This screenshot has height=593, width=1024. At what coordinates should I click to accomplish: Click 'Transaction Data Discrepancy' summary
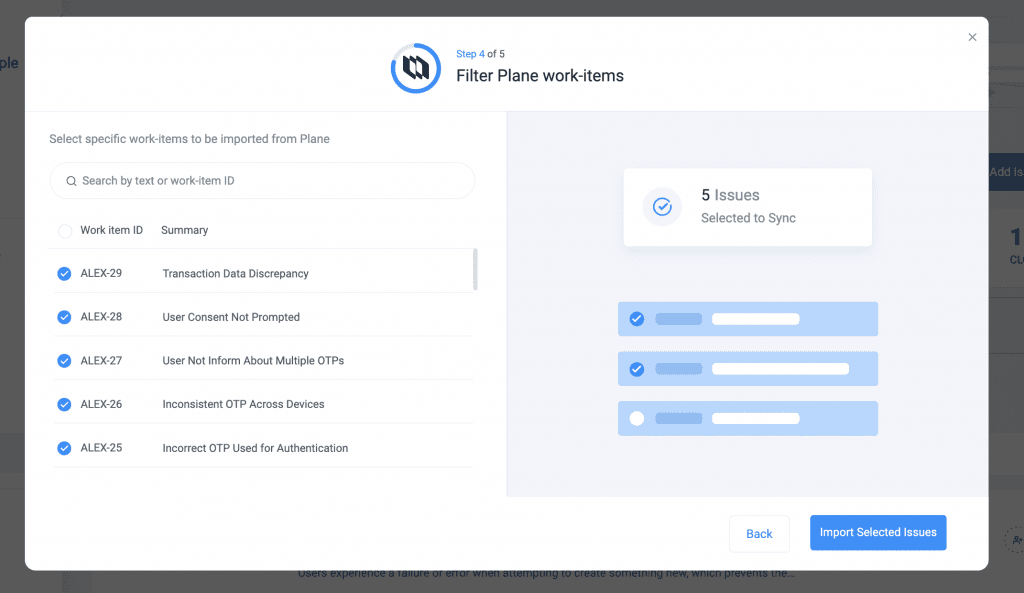click(x=236, y=274)
